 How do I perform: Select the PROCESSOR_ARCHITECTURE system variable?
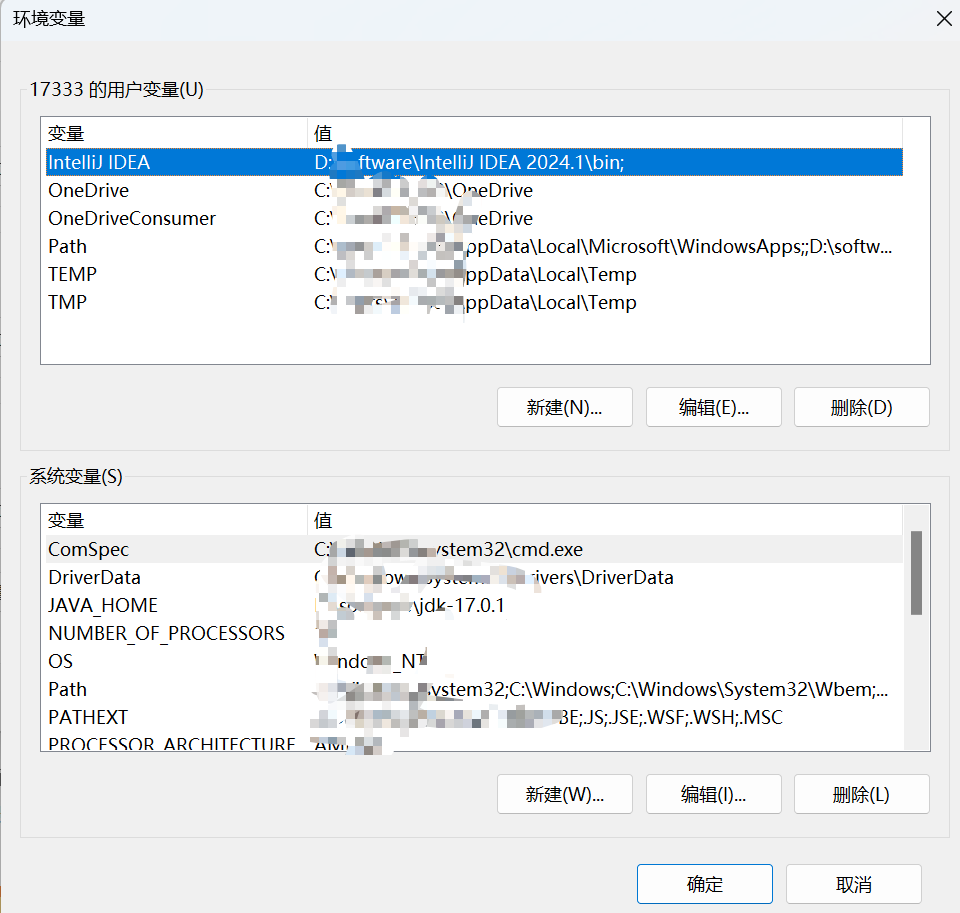[474, 742]
